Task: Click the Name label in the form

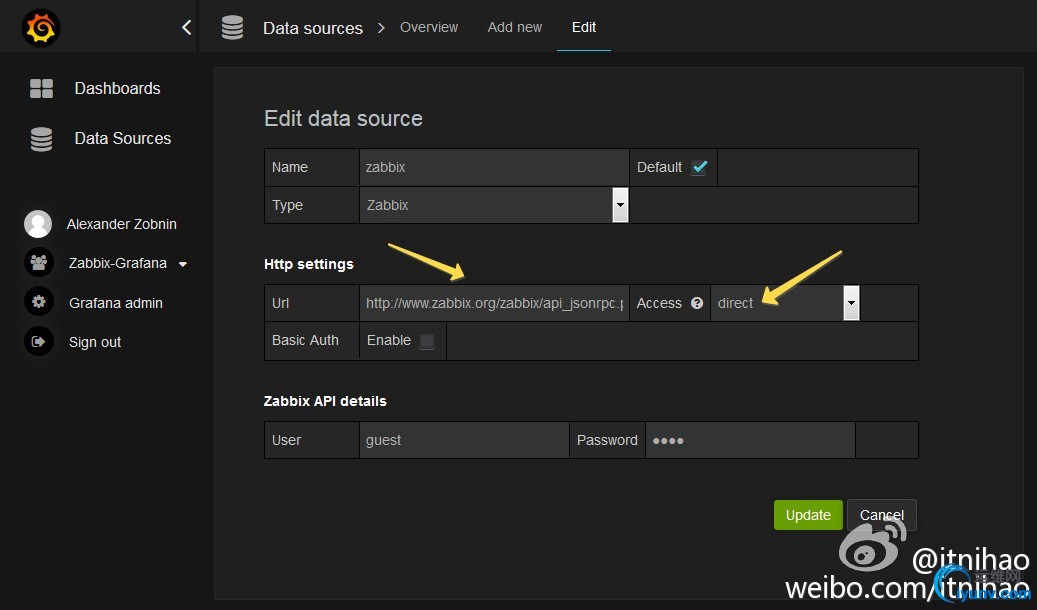Action: point(290,167)
